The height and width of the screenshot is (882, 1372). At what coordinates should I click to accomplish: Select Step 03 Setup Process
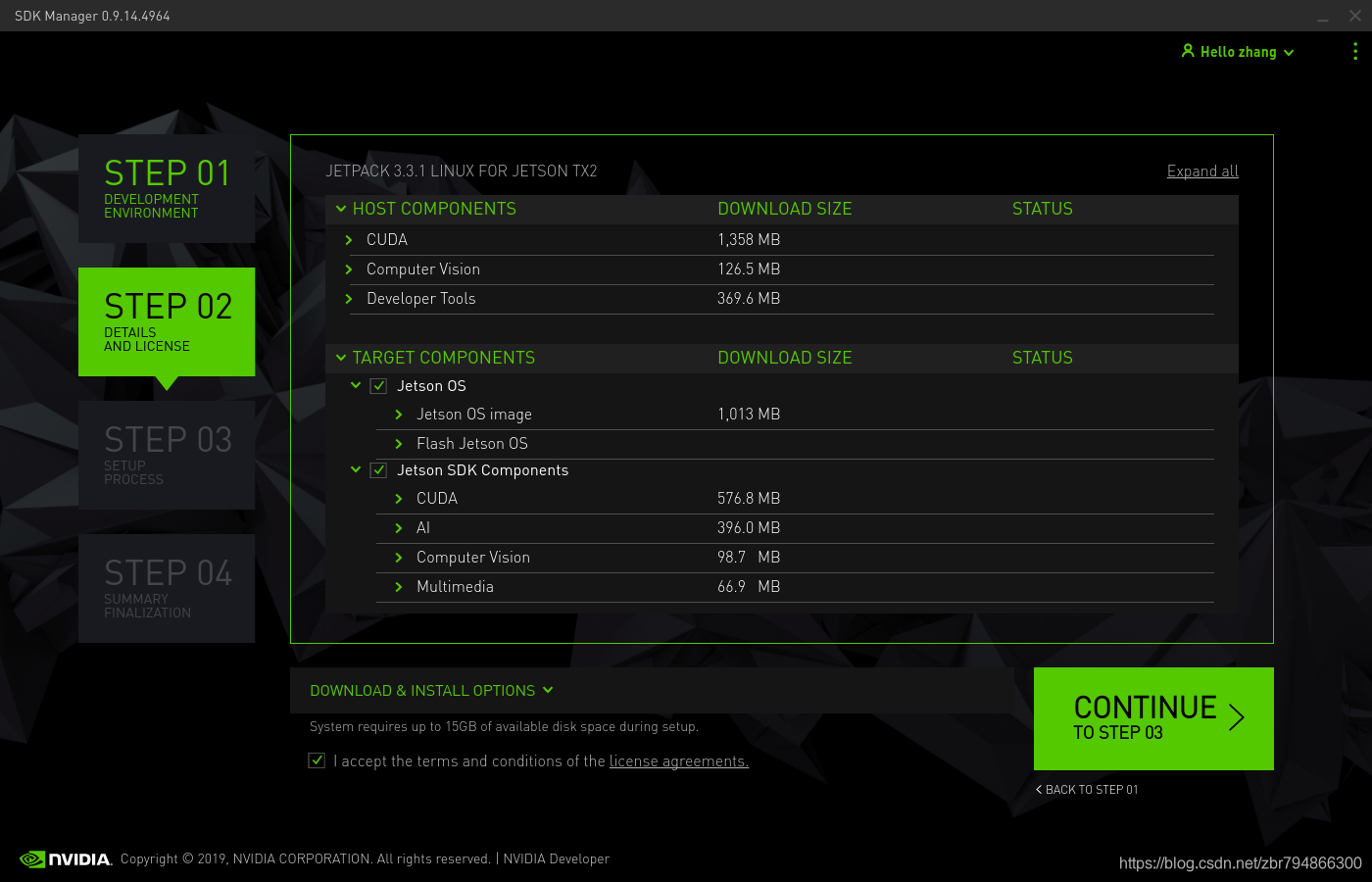167,455
